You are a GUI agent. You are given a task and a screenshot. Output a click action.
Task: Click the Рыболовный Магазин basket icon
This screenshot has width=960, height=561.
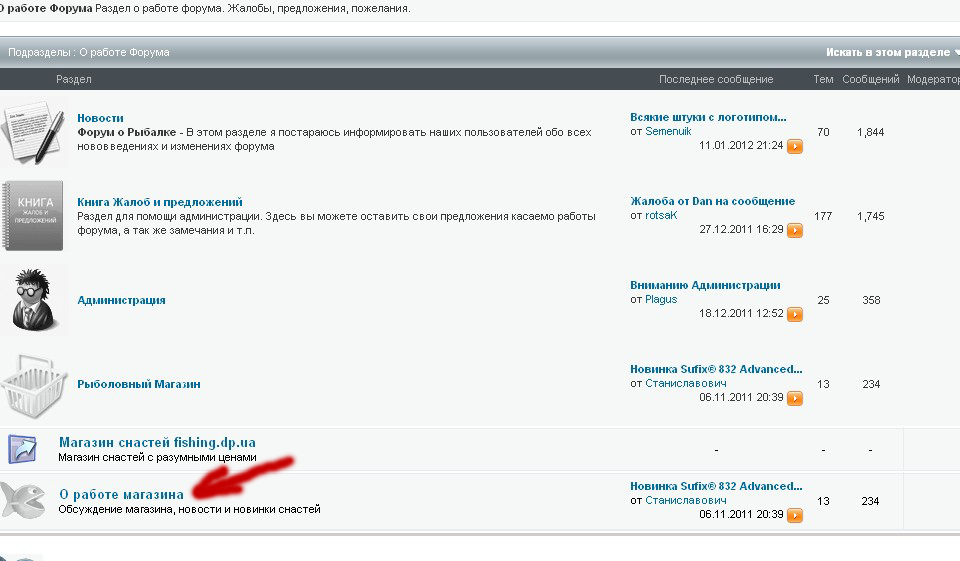point(32,384)
